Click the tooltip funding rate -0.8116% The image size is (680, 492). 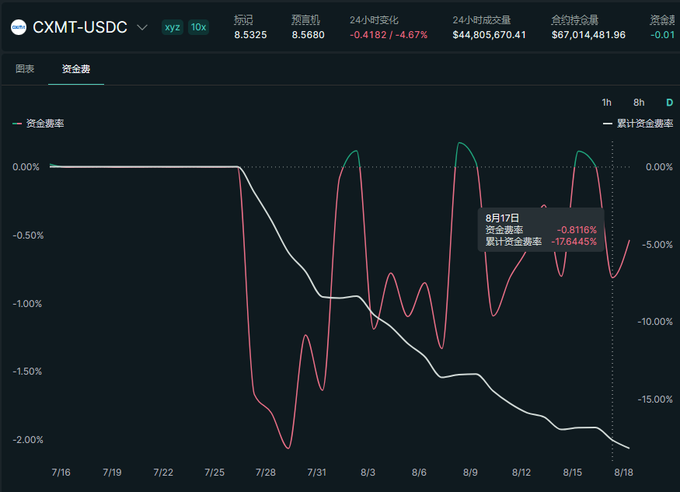pos(577,230)
